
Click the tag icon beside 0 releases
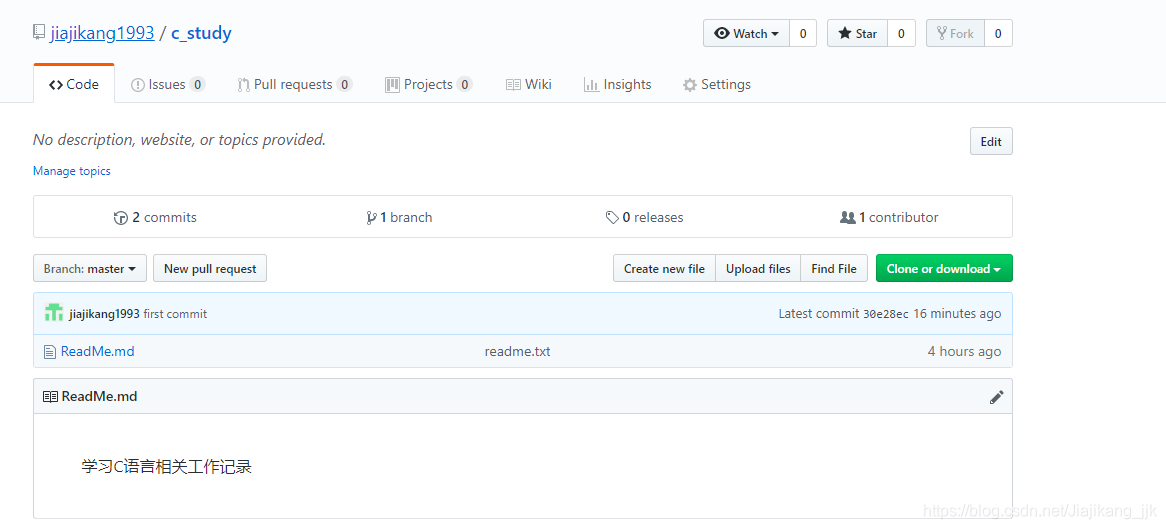click(x=612, y=218)
